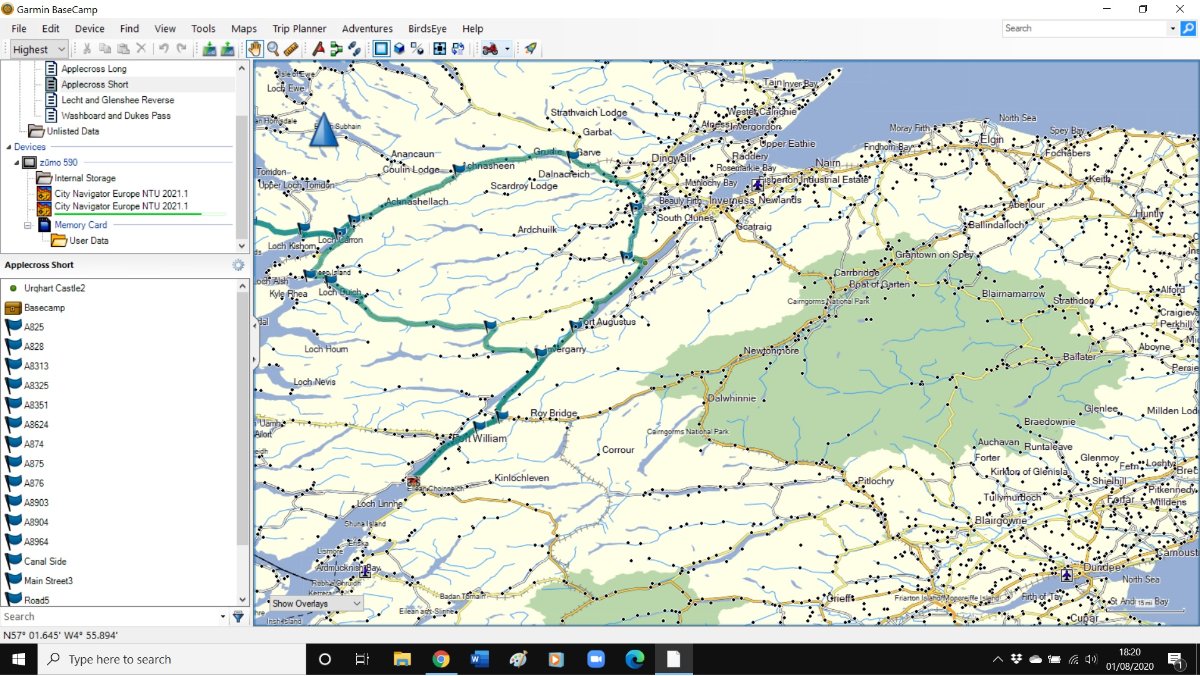Click the Send to Device icon
This screenshot has width=1200, height=676.
click(x=209, y=49)
